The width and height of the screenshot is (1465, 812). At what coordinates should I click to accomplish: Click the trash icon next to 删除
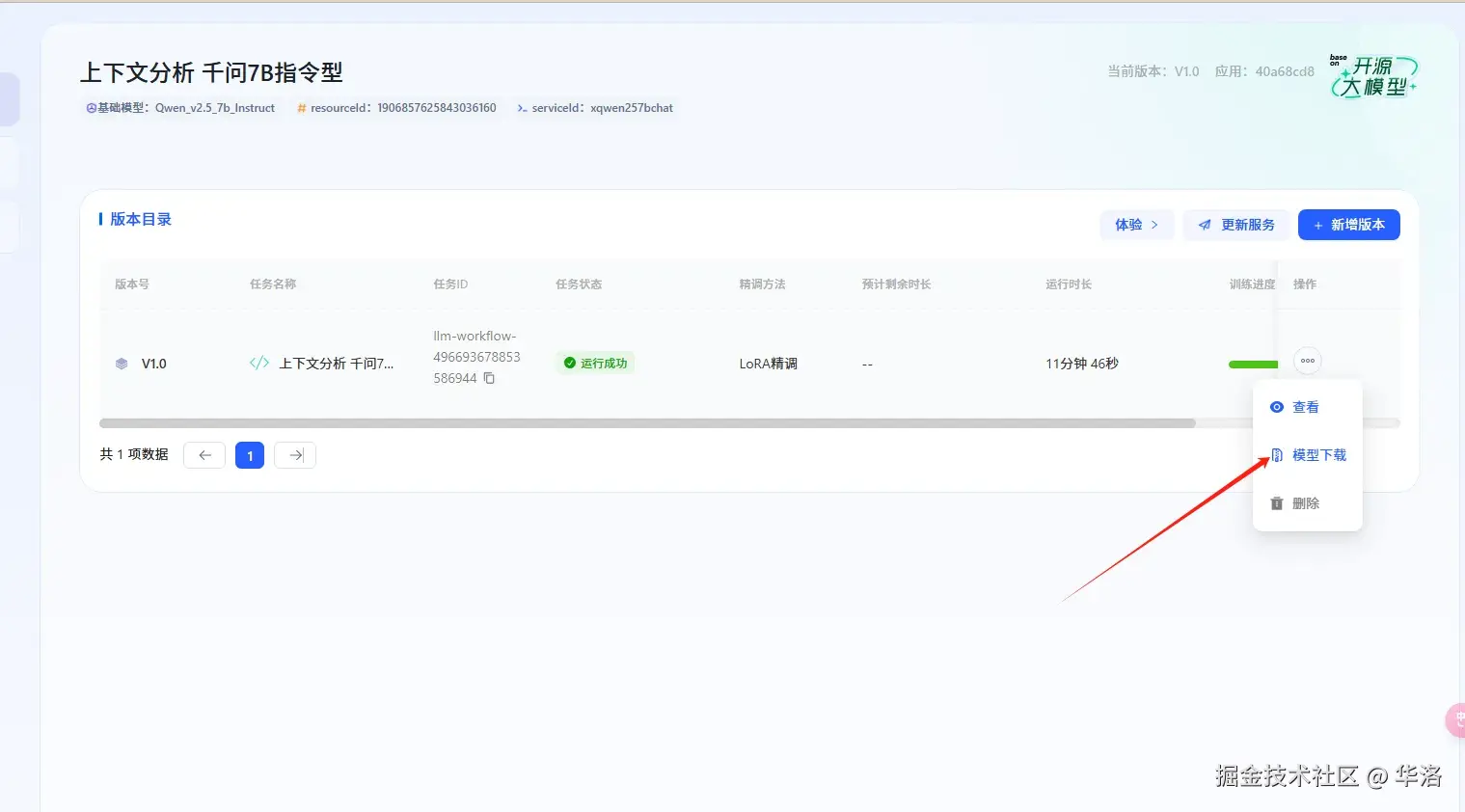click(1277, 503)
